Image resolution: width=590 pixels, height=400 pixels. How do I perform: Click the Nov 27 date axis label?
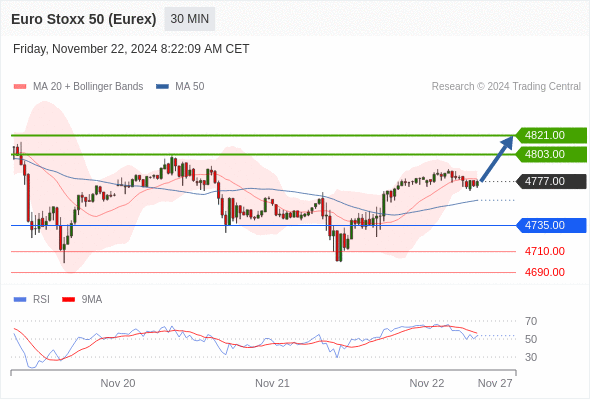[495, 383]
